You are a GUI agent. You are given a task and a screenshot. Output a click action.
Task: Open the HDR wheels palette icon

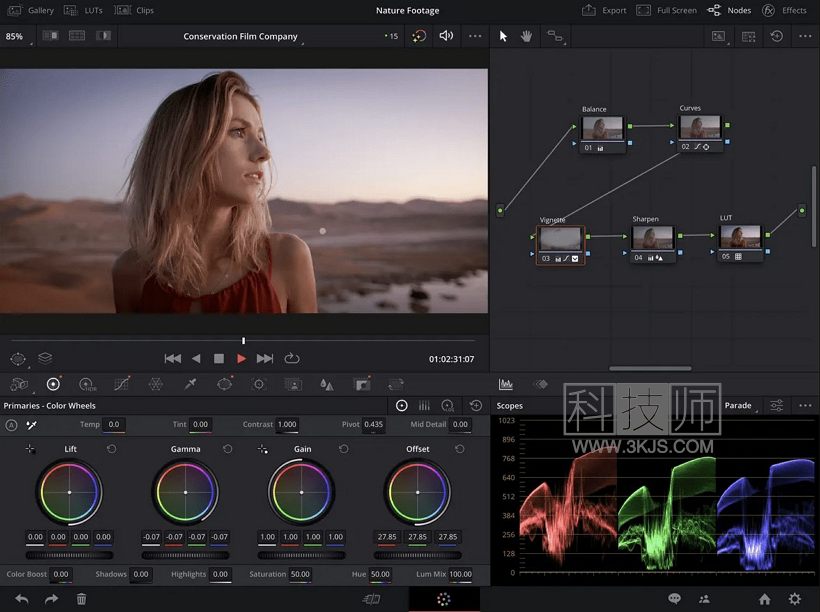87,385
